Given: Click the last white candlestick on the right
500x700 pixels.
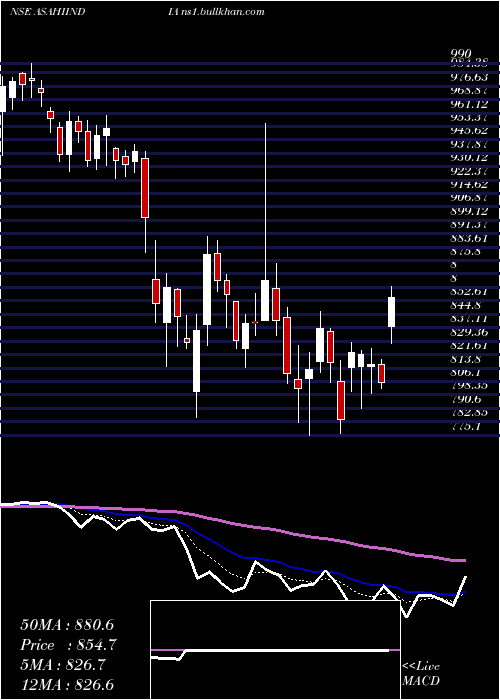Looking at the screenshot, I should click(392, 312).
